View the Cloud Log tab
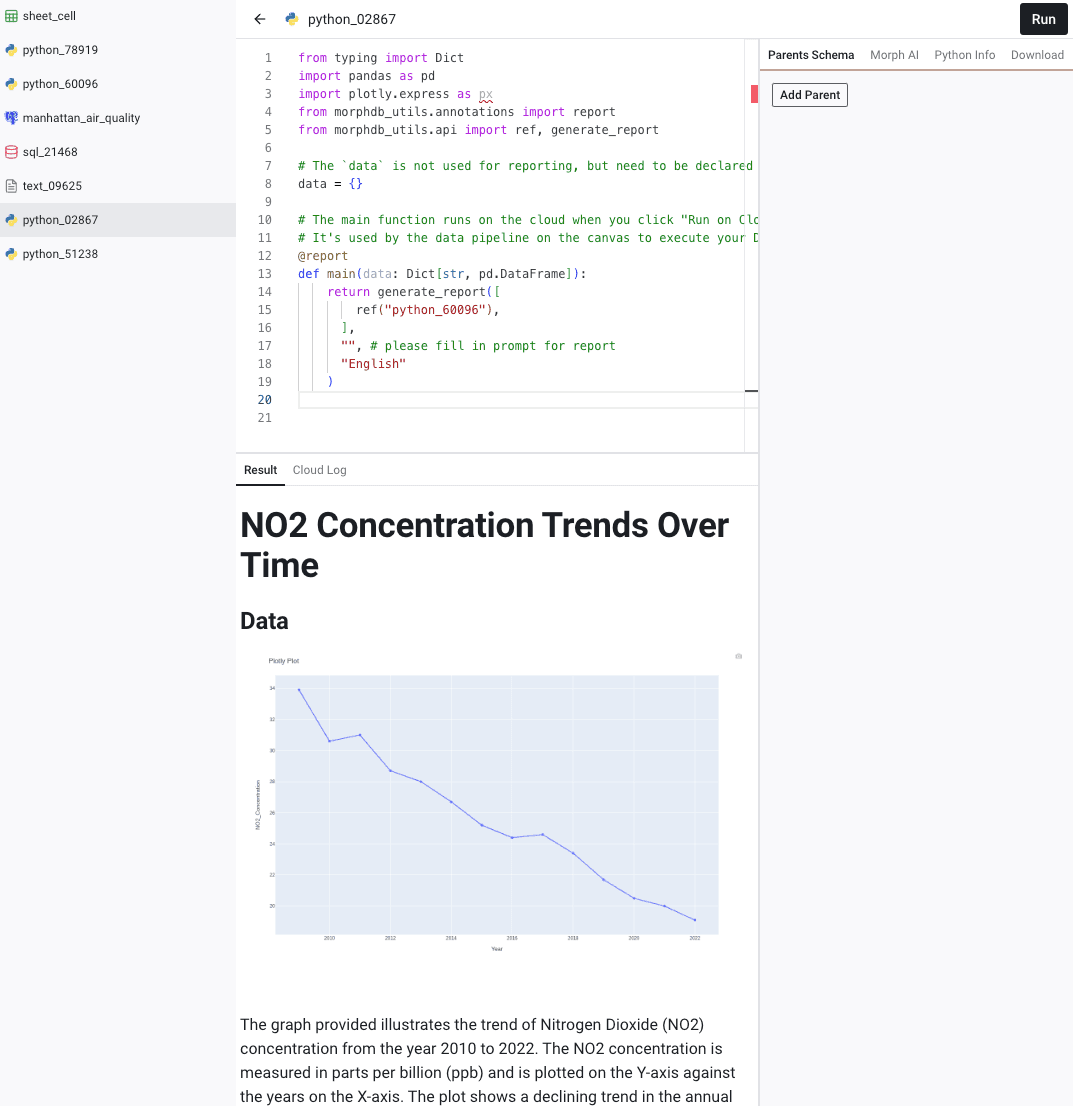Screen dimensions: 1073x1106 (x=320, y=470)
